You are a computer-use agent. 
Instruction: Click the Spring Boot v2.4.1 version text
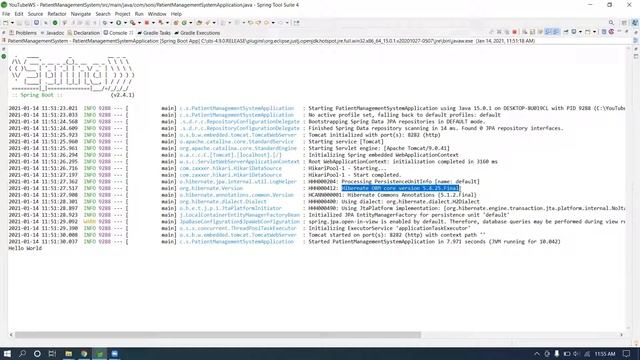point(122,95)
